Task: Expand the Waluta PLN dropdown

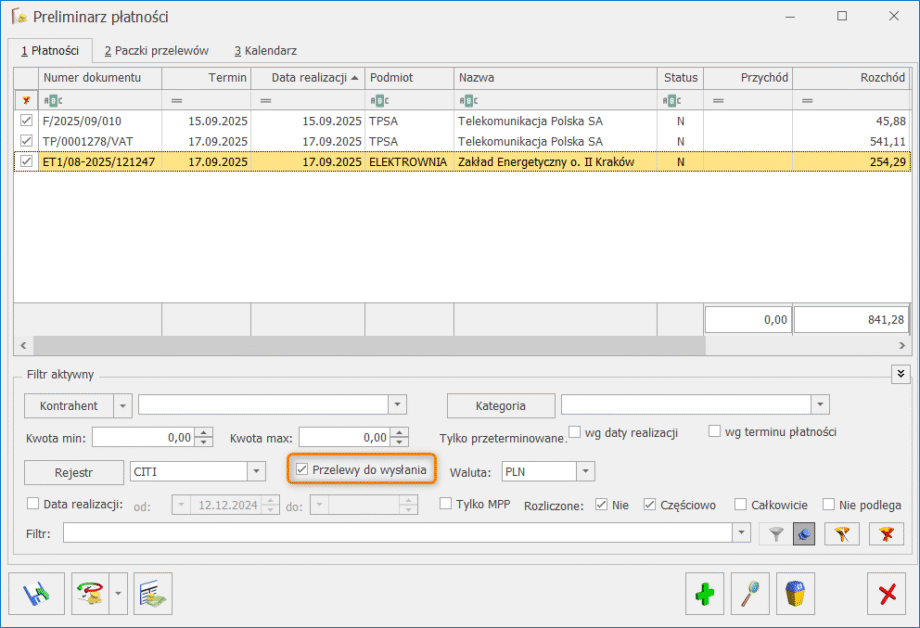Action: (586, 471)
